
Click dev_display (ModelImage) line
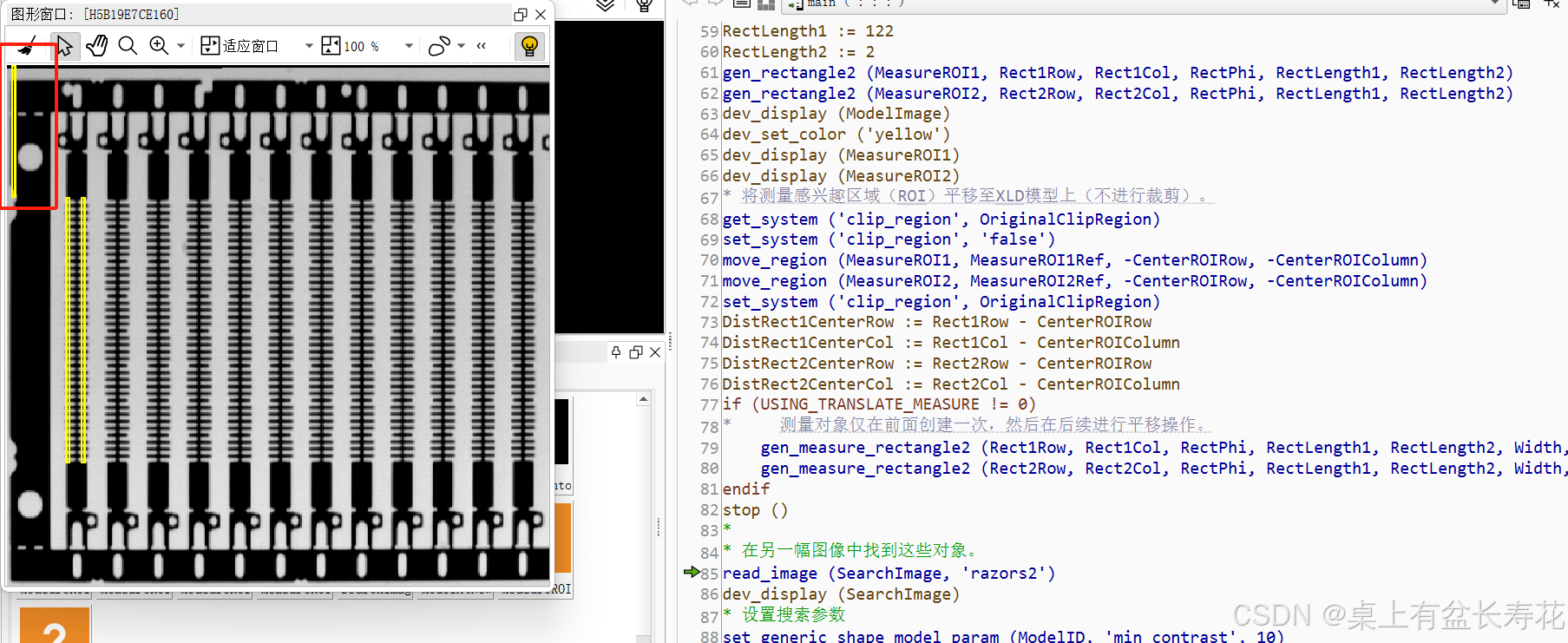click(x=836, y=114)
